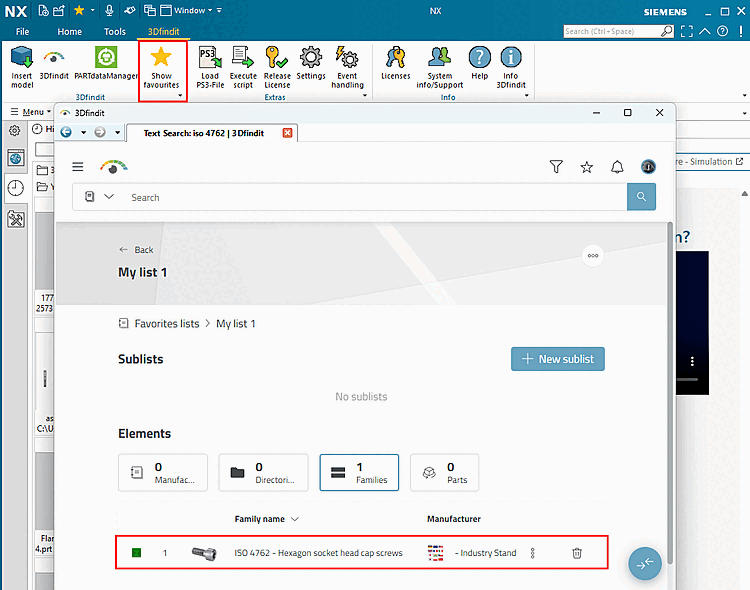
Task: Expand the search type dropdown chevron
Action: point(109,196)
